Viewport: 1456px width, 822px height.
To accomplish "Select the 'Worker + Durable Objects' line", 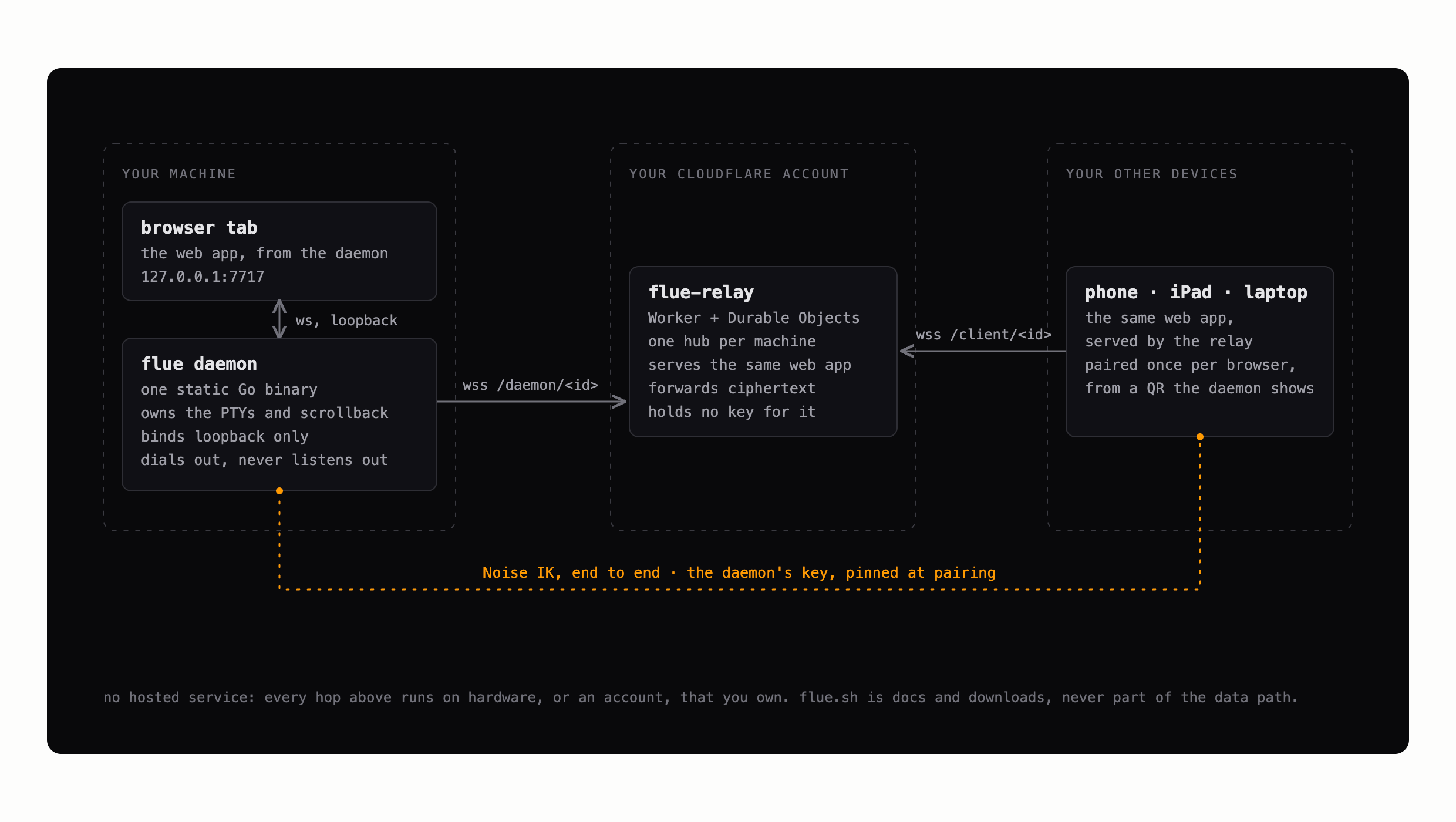I will (754, 318).
